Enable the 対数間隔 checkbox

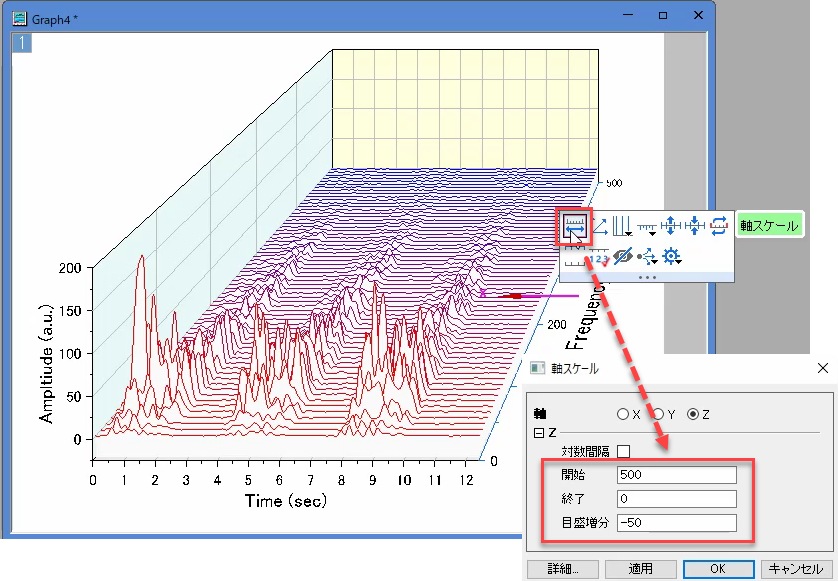point(623,452)
